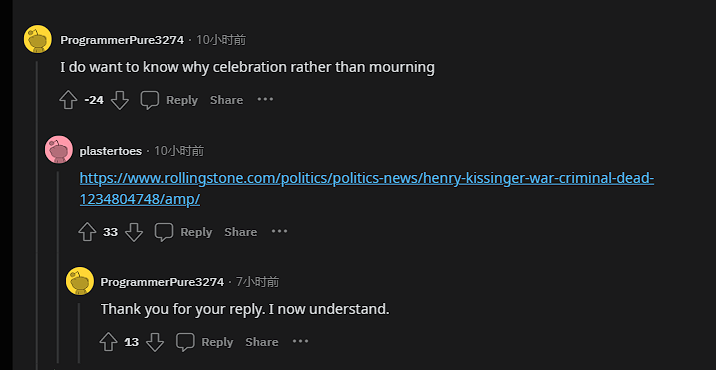Open the three-dot menu on plastertoes' comment
This screenshot has width=716, height=370.
tap(279, 231)
